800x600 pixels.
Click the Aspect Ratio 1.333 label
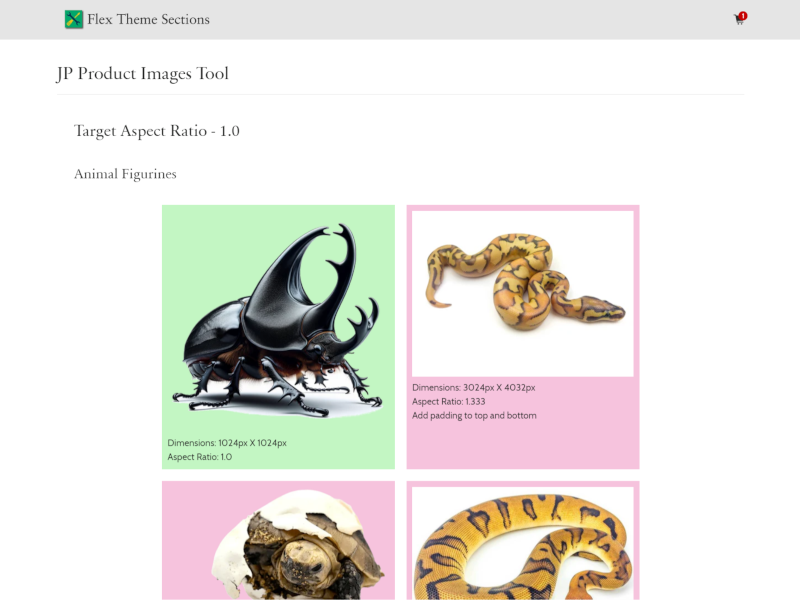[x=448, y=402]
